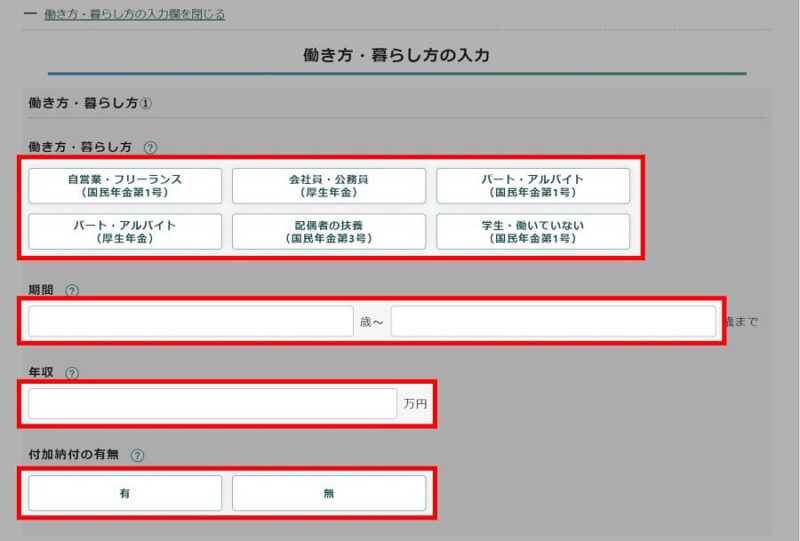The height and width of the screenshot is (541, 800).
Task: Select 無 for 付加納付
Action: 329,493
